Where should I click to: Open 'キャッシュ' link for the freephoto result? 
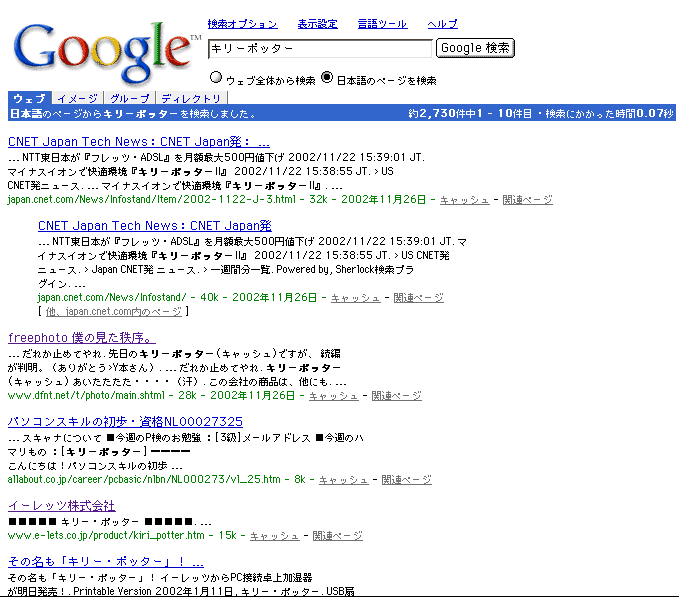tap(333, 396)
